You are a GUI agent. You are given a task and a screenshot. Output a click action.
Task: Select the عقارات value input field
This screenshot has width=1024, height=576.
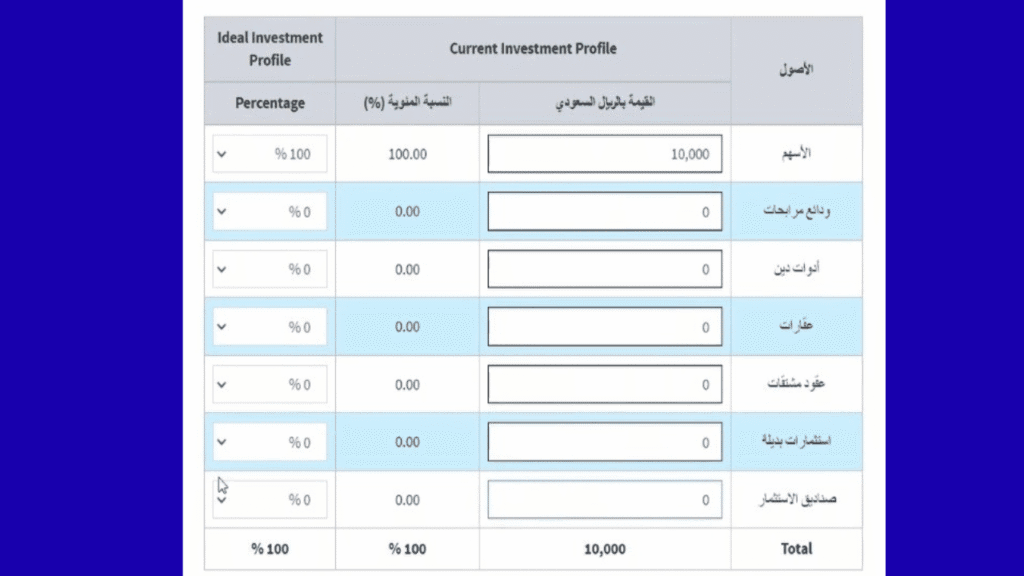[x=604, y=327]
